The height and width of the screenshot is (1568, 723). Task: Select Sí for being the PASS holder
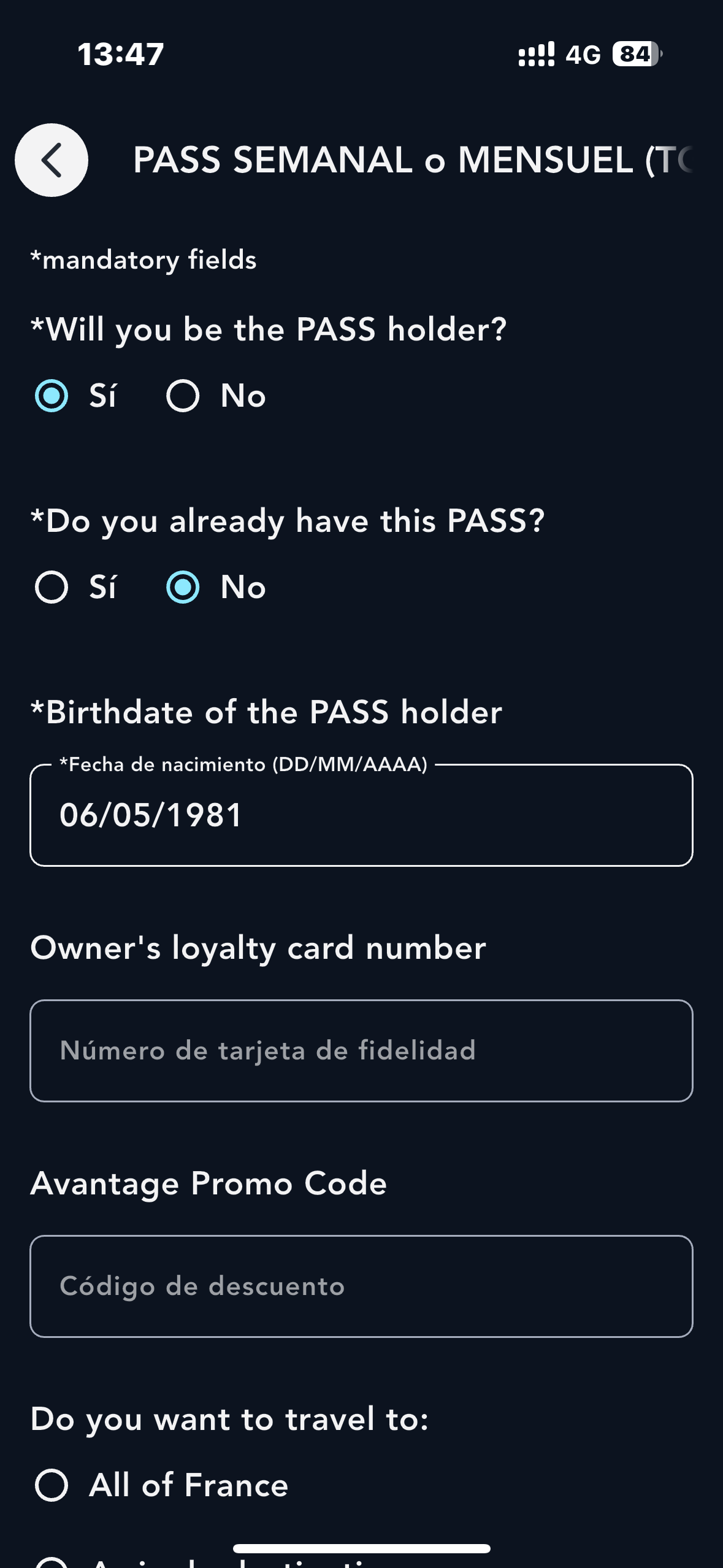tap(52, 396)
